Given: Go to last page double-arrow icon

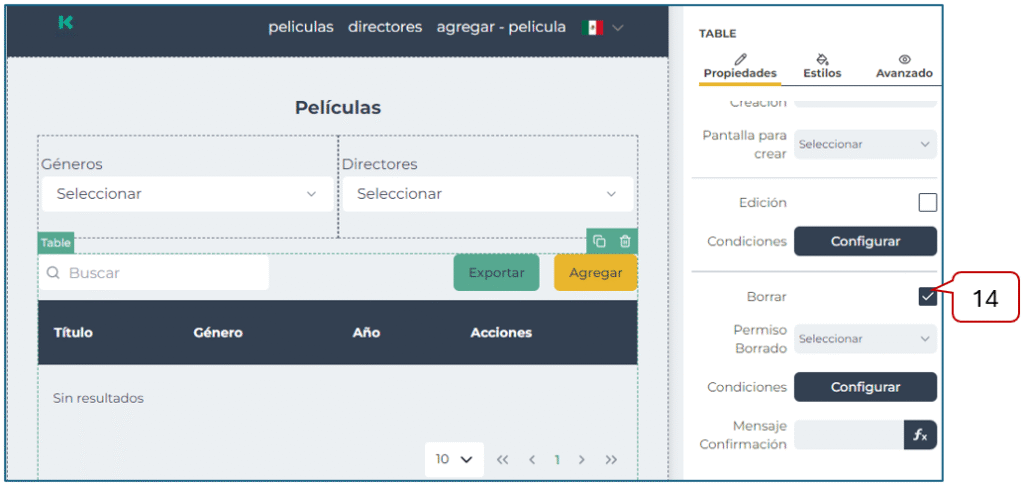Looking at the screenshot, I should coord(611,460).
